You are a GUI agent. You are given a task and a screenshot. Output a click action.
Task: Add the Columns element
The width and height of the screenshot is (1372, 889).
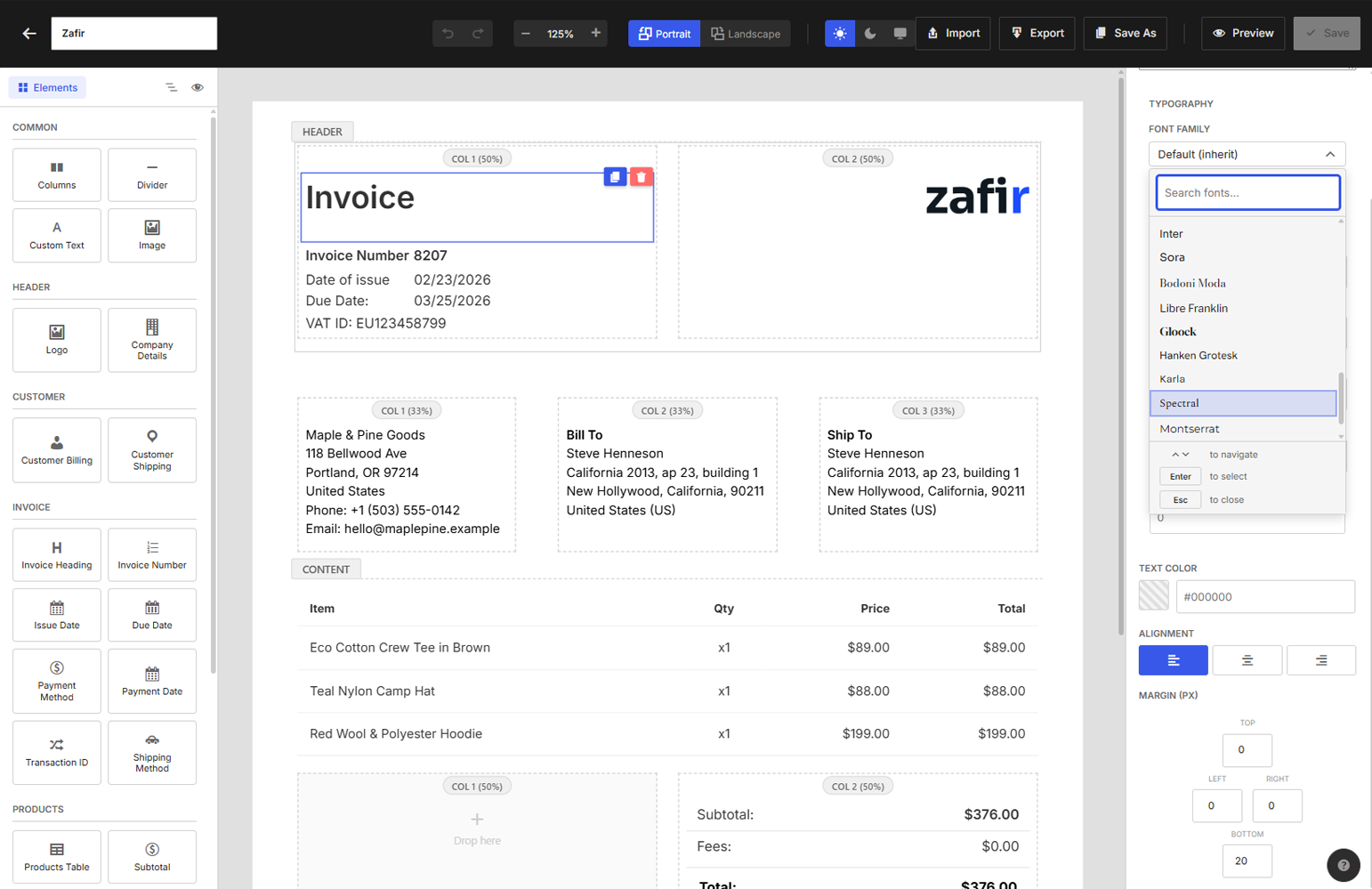[57, 174]
